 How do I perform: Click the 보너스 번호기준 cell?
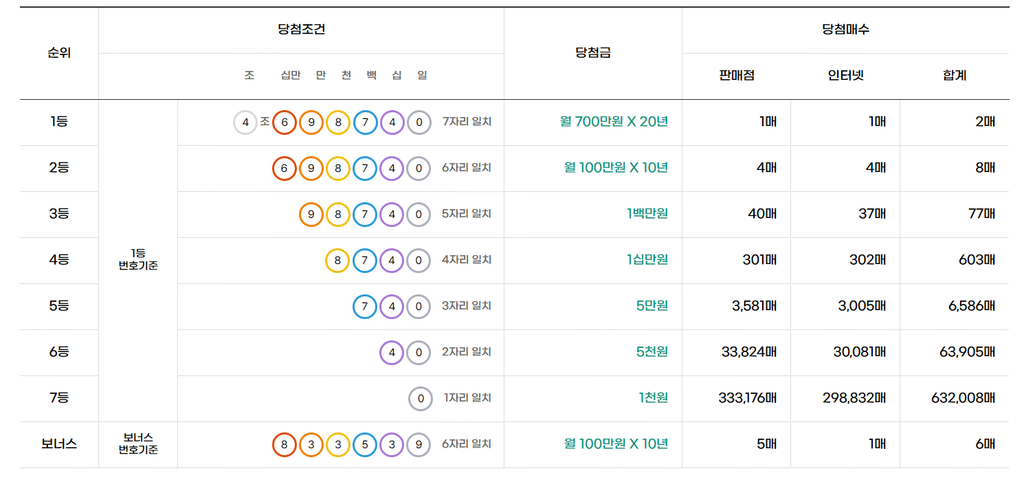pyautogui.click(x=138, y=445)
